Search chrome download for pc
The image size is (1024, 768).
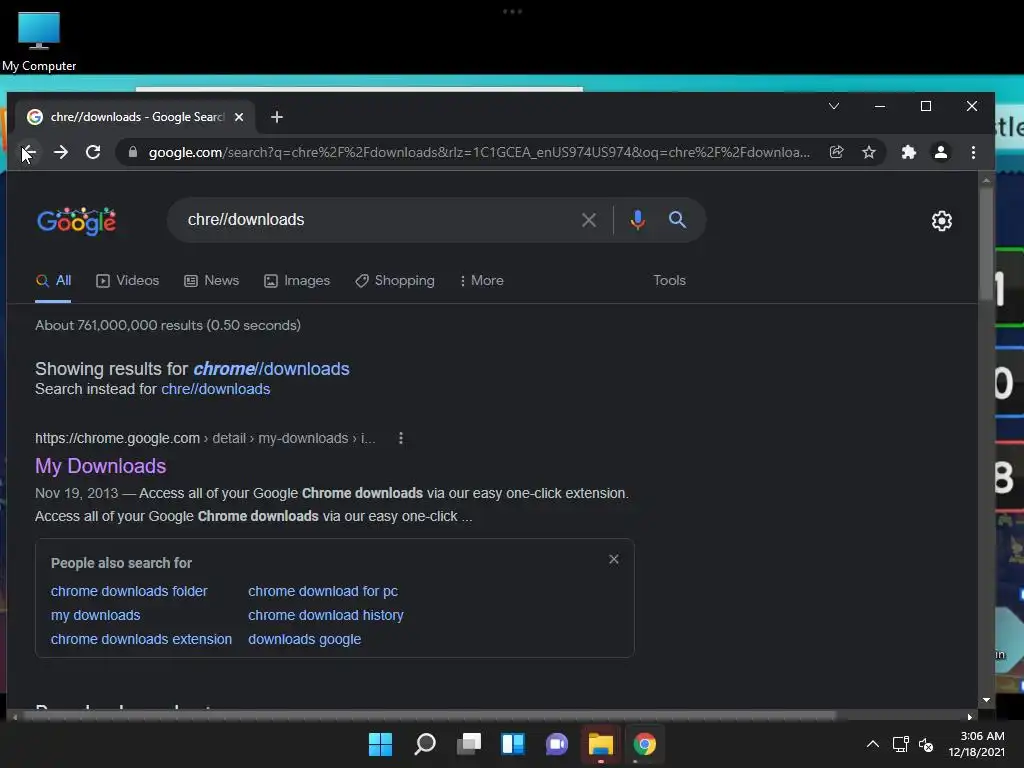323,591
